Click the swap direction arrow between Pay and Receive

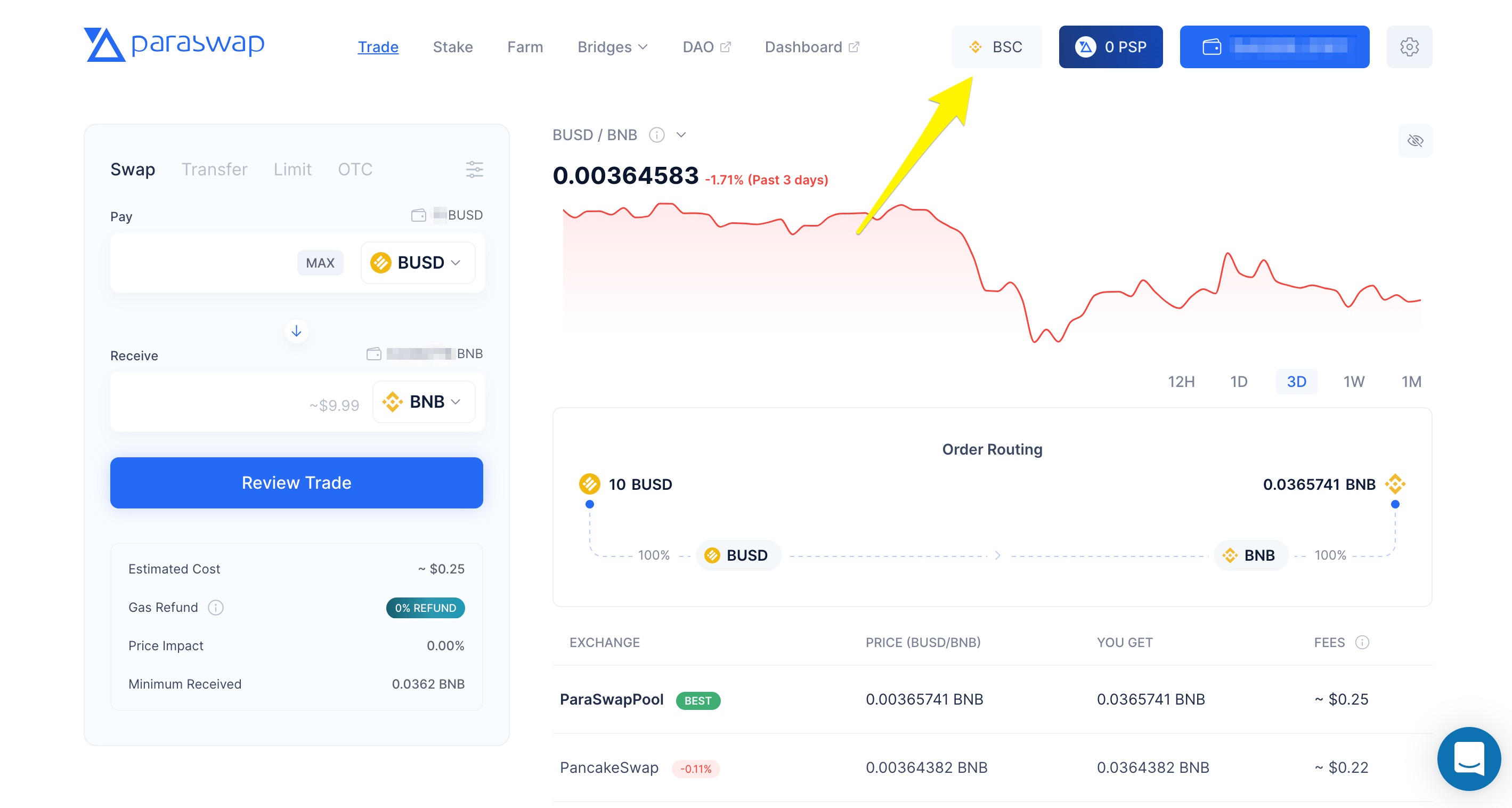(x=296, y=331)
